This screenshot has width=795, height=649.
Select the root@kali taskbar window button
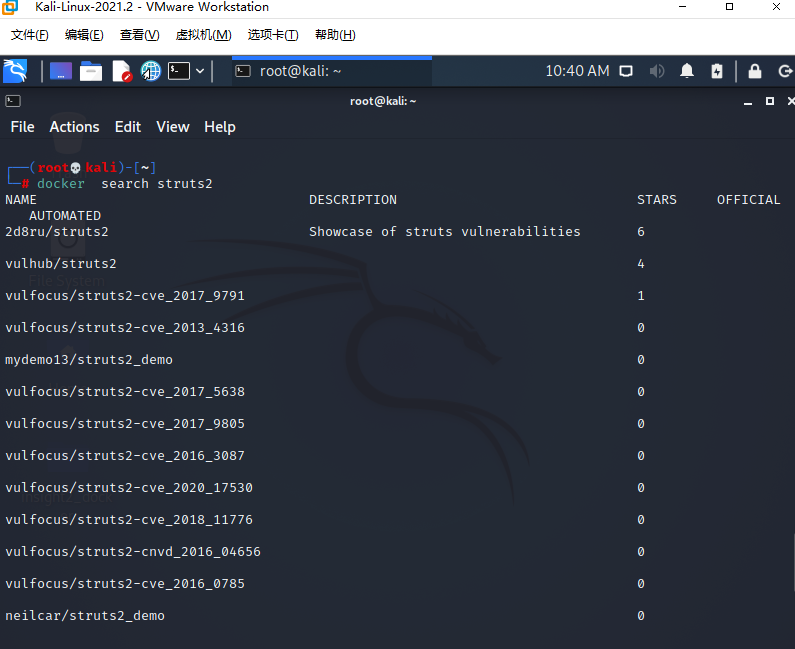tap(332, 71)
